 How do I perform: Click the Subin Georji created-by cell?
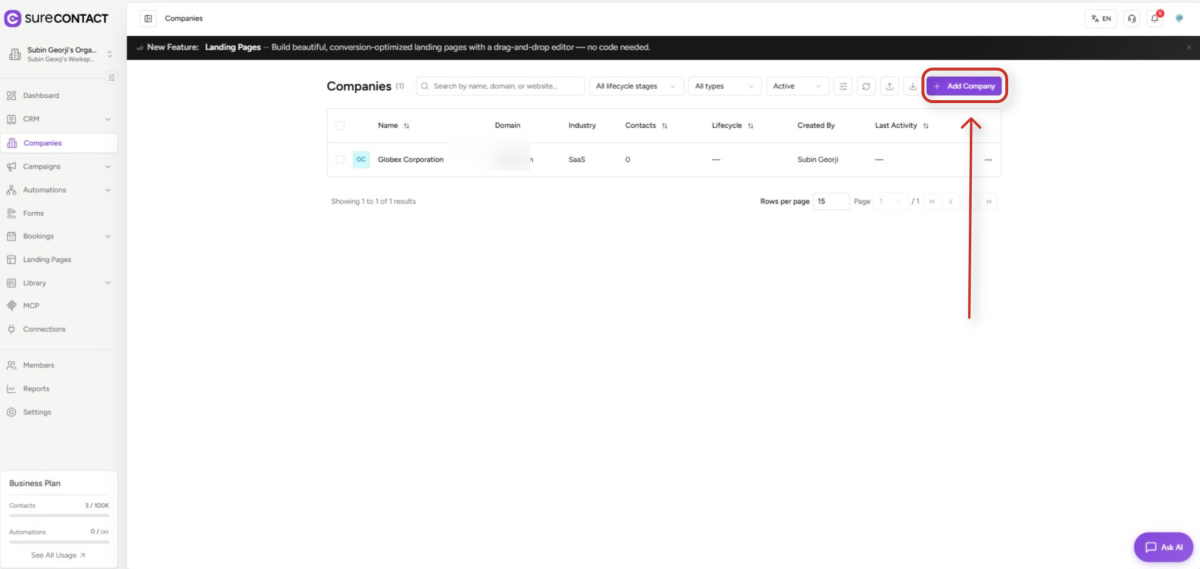tap(816, 159)
